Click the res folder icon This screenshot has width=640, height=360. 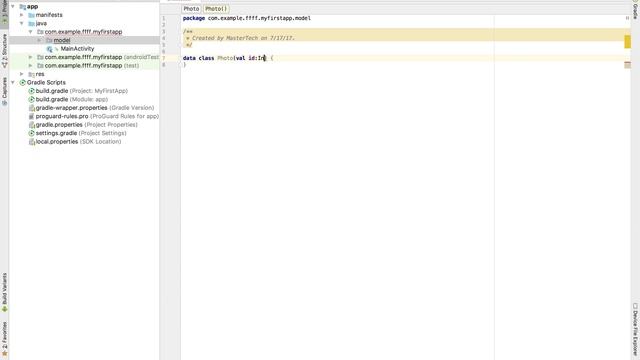click(31, 74)
